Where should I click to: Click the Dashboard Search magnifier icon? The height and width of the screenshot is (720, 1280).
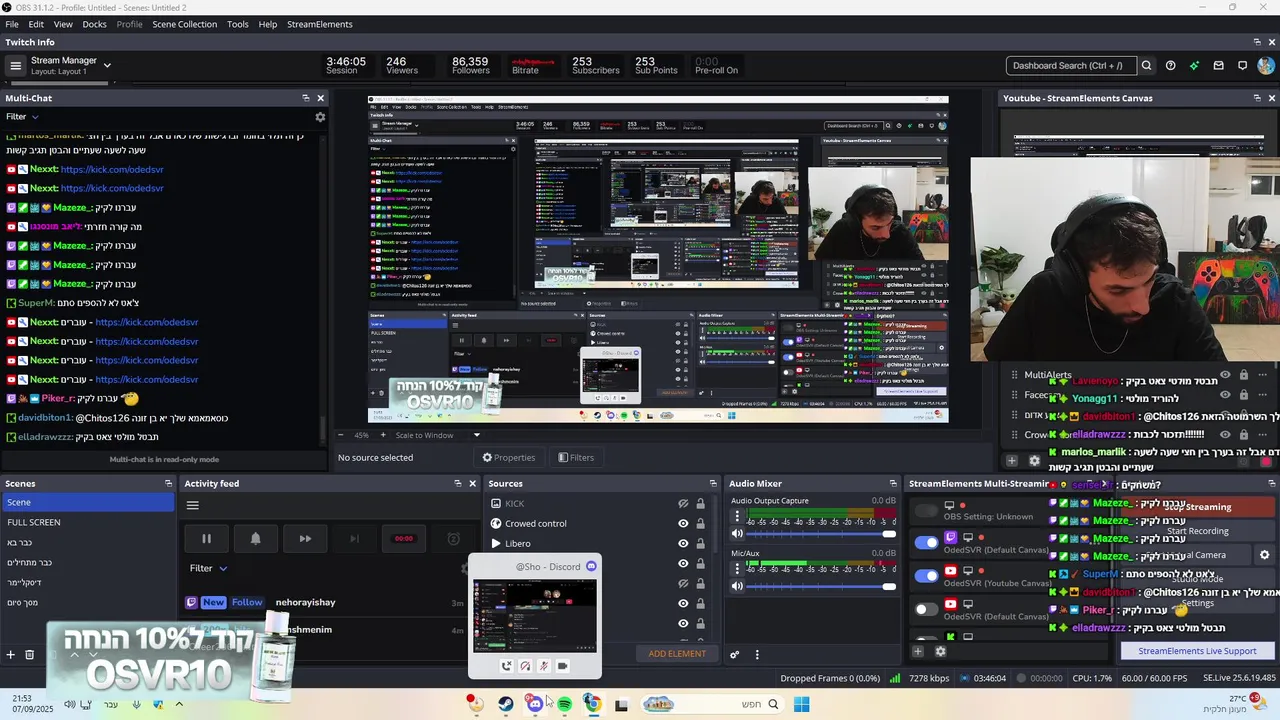pyautogui.click(x=1146, y=66)
